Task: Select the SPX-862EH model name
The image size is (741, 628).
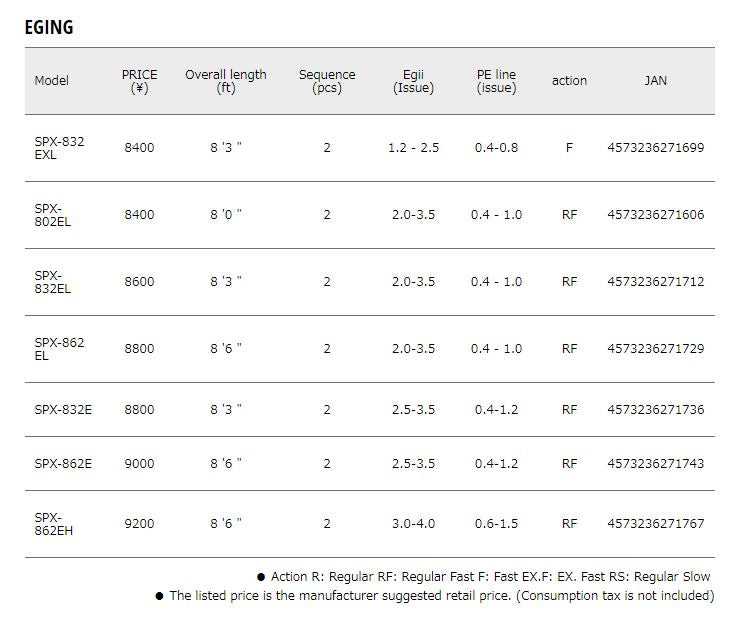Action: pos(54,524)
